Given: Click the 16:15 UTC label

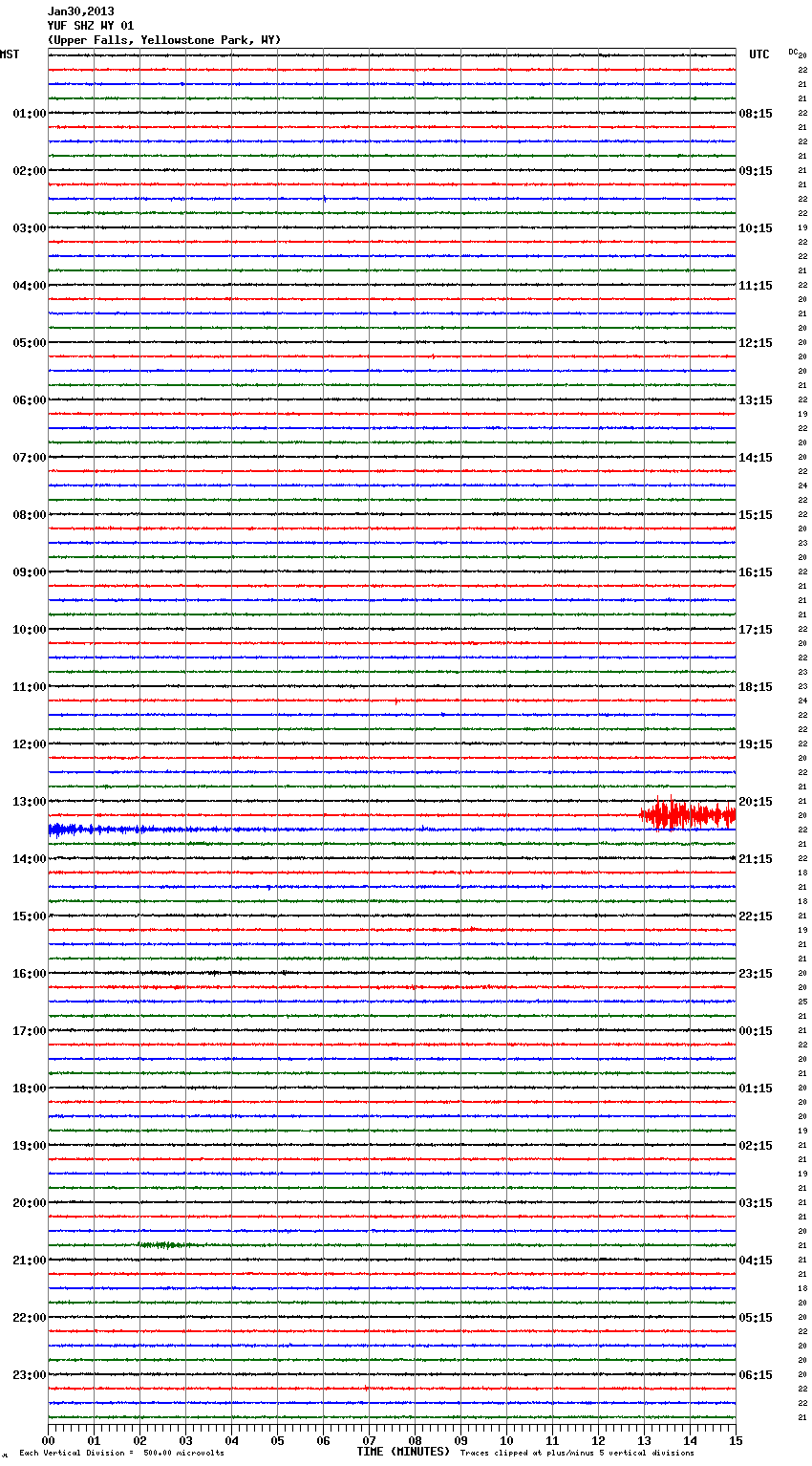Looking at the screenshot, I should pos(756,572).
